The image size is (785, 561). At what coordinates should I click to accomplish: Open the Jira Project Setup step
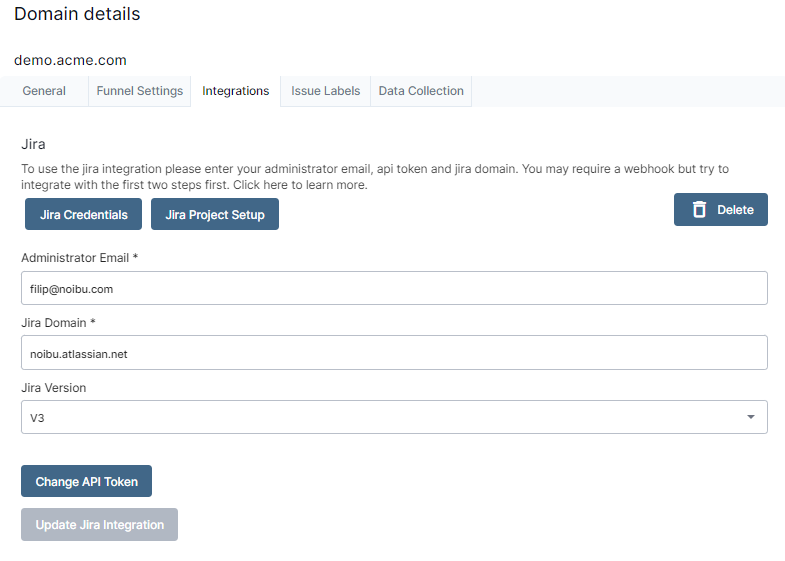[215, 215]
